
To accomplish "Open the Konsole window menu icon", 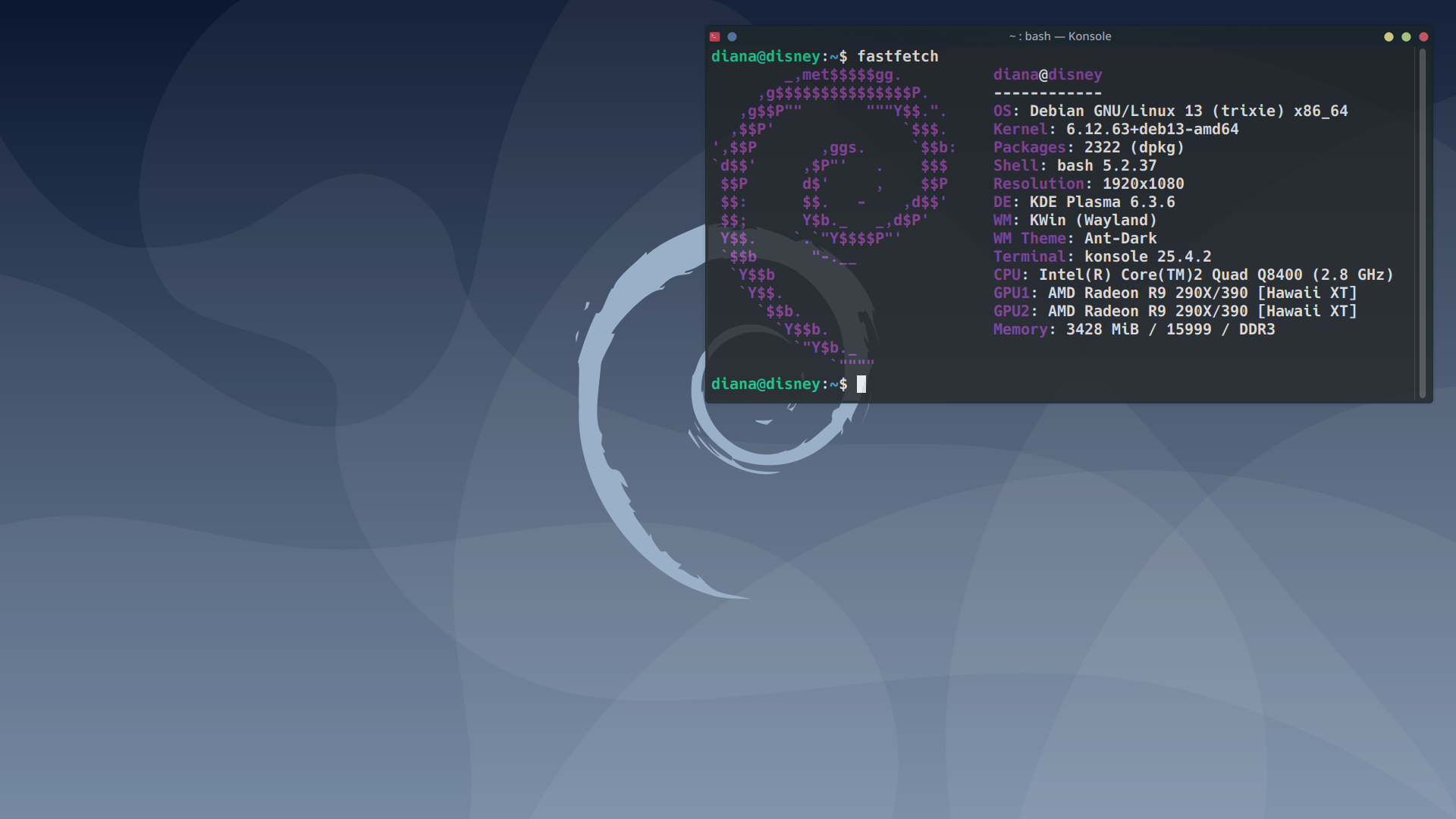I will click(x=714, y=36).
